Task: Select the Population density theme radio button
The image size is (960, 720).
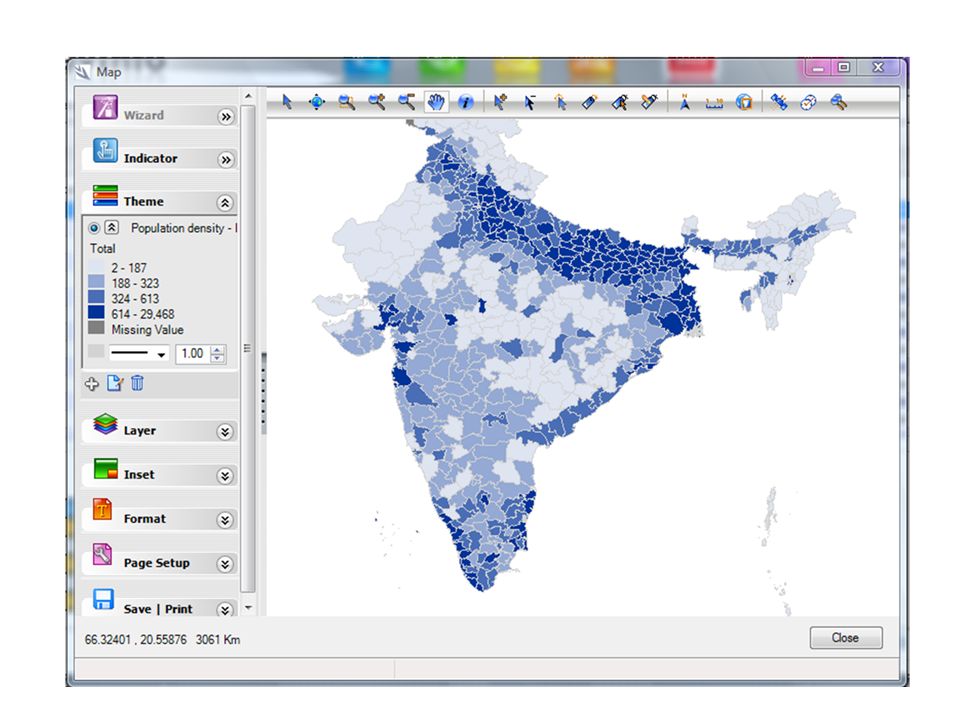Action: tap(94, 228)
